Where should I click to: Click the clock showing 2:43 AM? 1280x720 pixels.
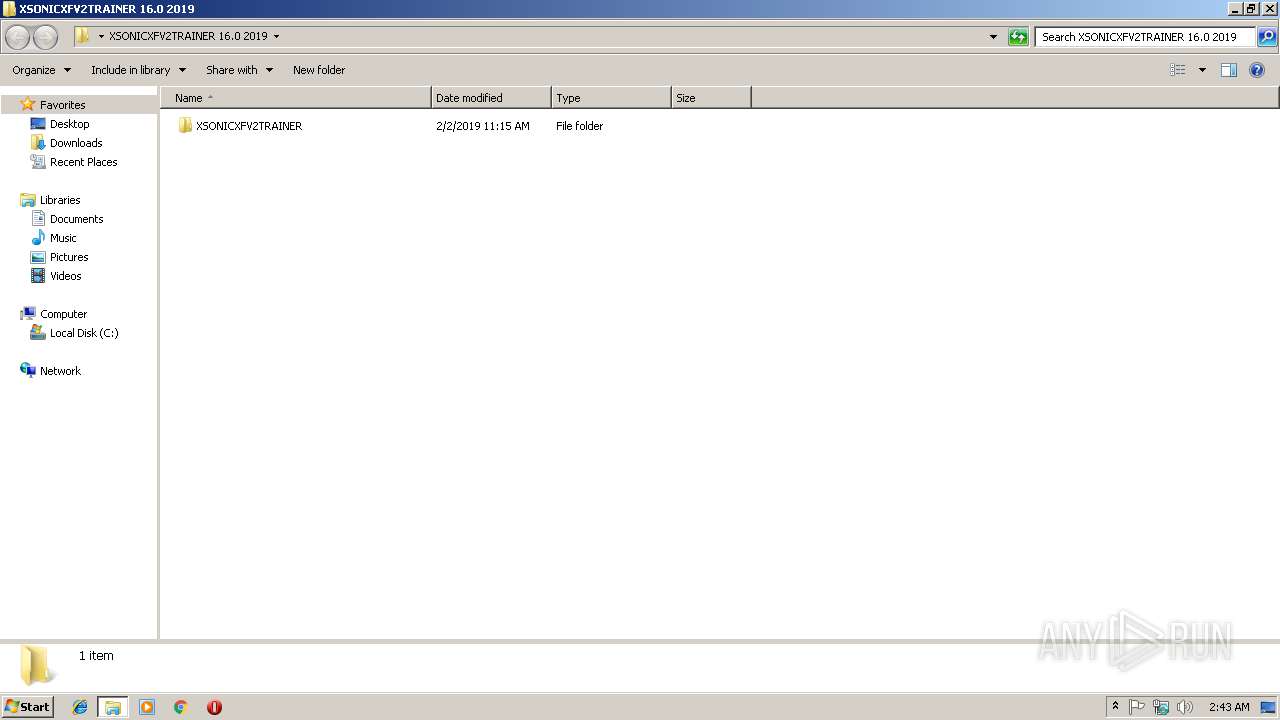(1229, 707)
